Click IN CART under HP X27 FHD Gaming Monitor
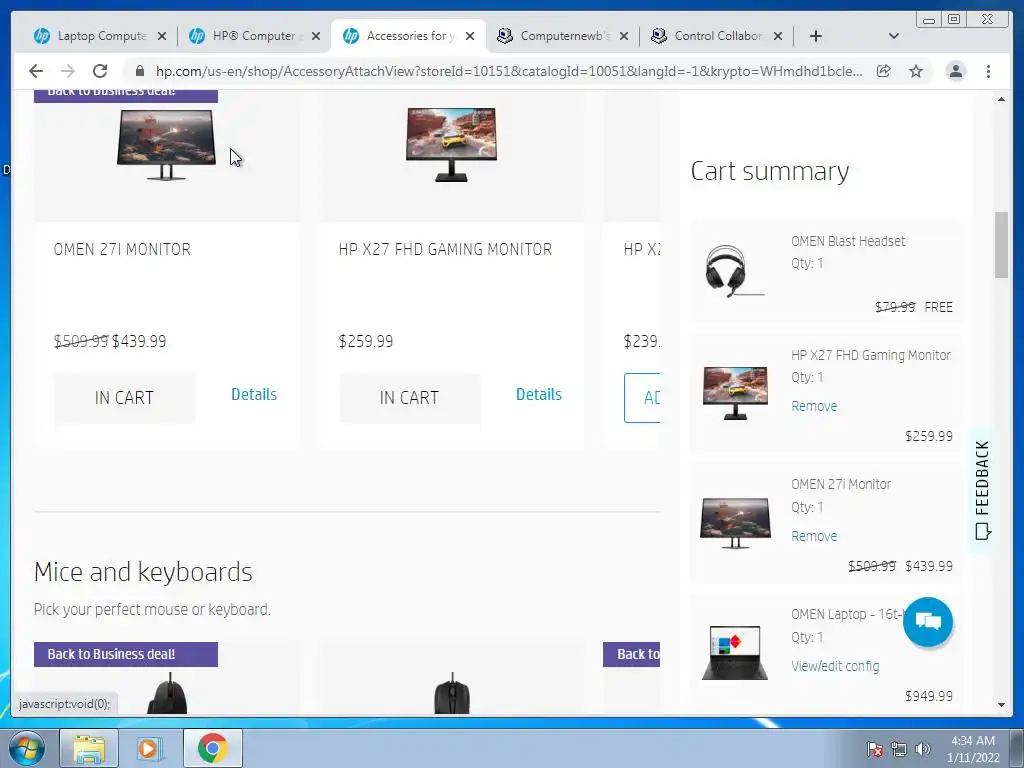 coord(409,398)
